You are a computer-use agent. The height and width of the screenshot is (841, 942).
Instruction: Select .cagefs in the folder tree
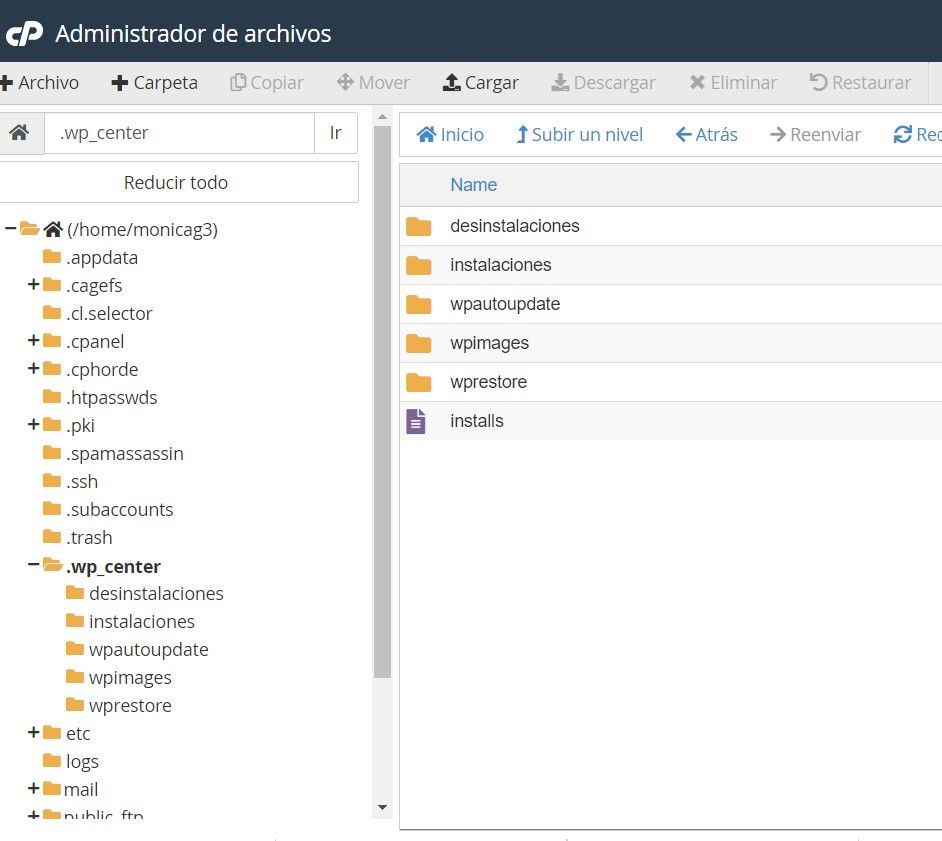(x=94, y=285)
